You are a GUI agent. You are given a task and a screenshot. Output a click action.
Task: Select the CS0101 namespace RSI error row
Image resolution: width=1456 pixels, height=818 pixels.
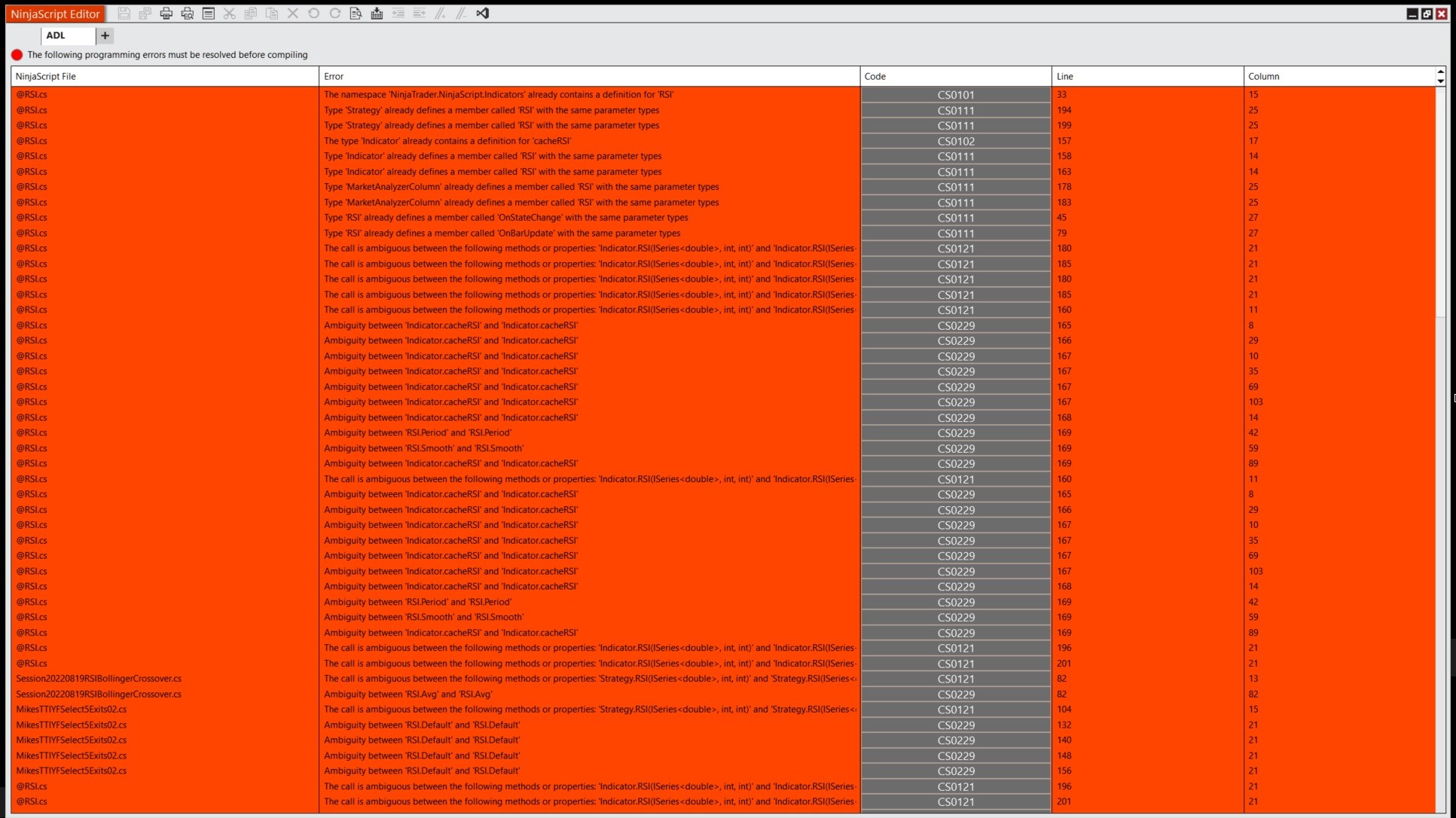point(499,95)
